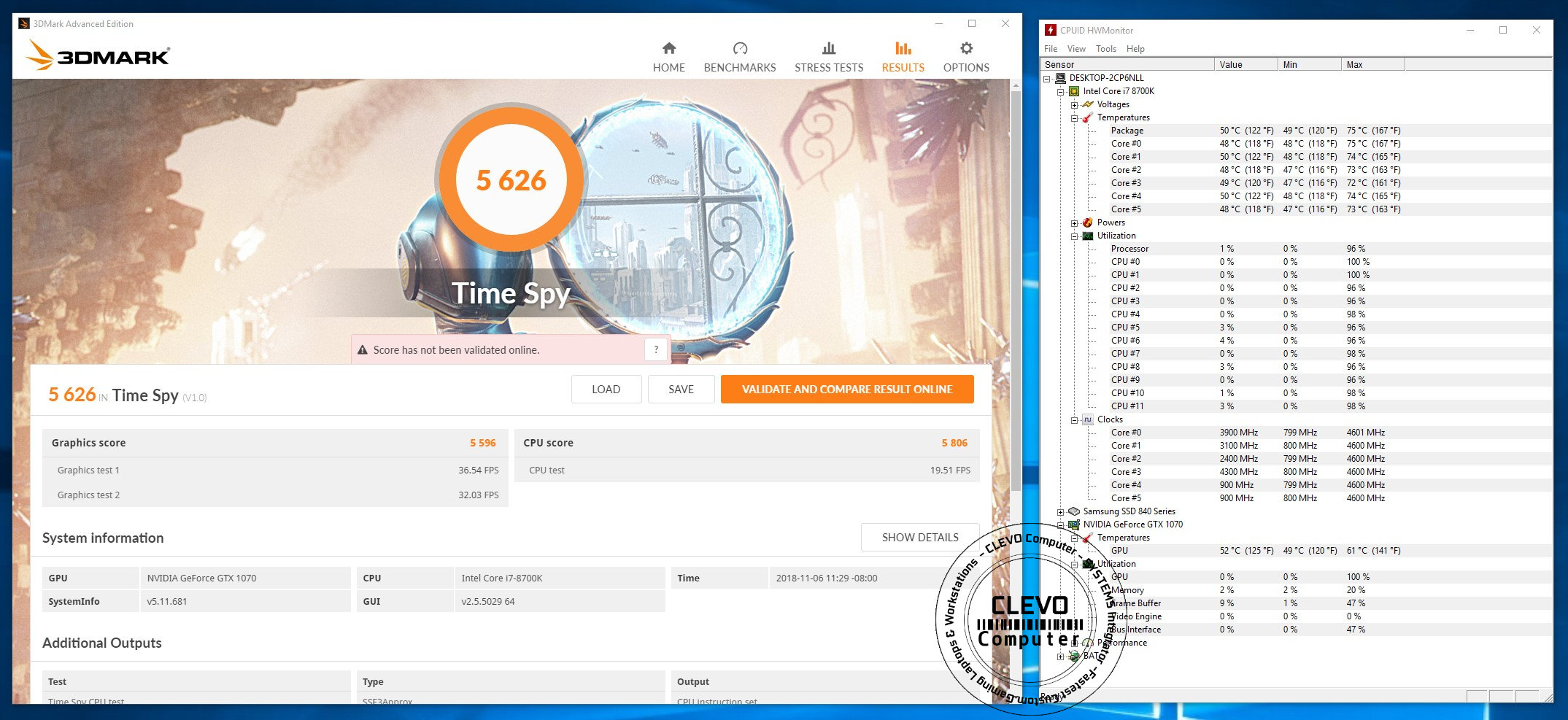Click the 5 806 CPU score value

tap(954, 443)
